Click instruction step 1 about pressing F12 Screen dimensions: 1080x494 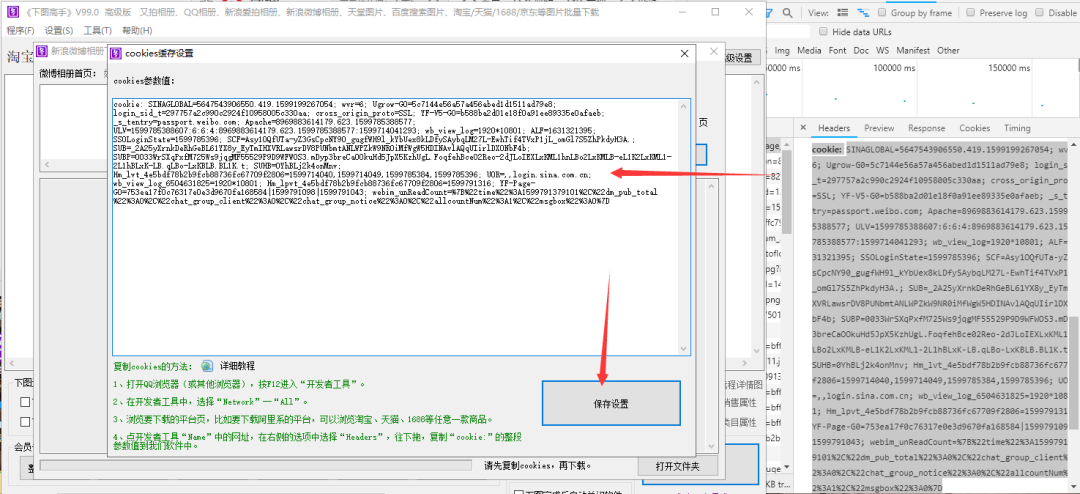click(x=238, y=384)
